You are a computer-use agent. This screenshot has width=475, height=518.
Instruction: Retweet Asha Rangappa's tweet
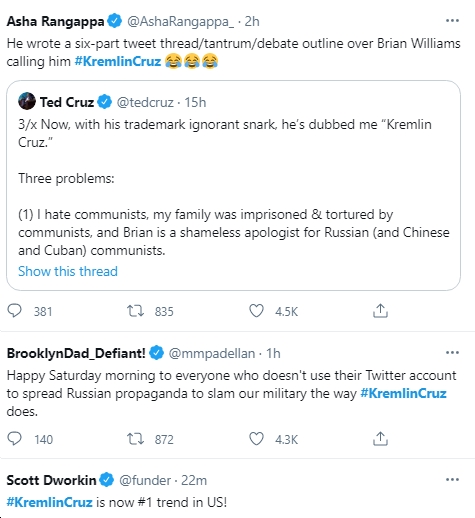pos(135,311)
